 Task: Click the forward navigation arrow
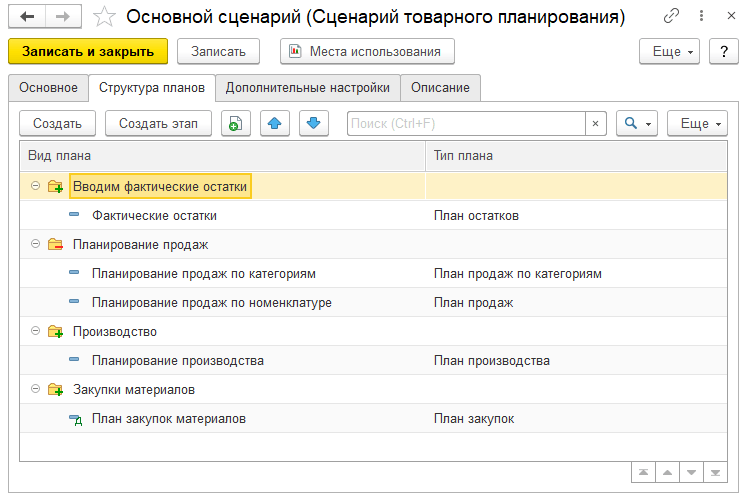pos(62,17)
